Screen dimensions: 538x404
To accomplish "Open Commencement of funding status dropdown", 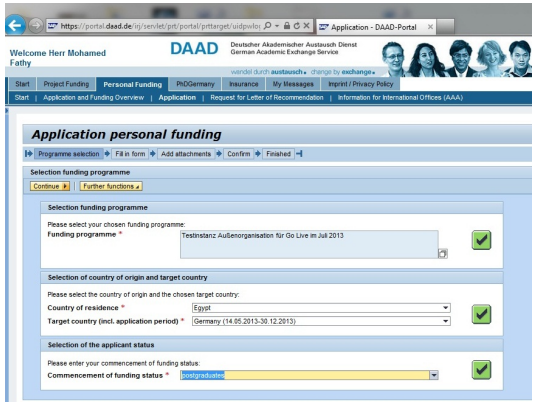I will click(434, 375).
